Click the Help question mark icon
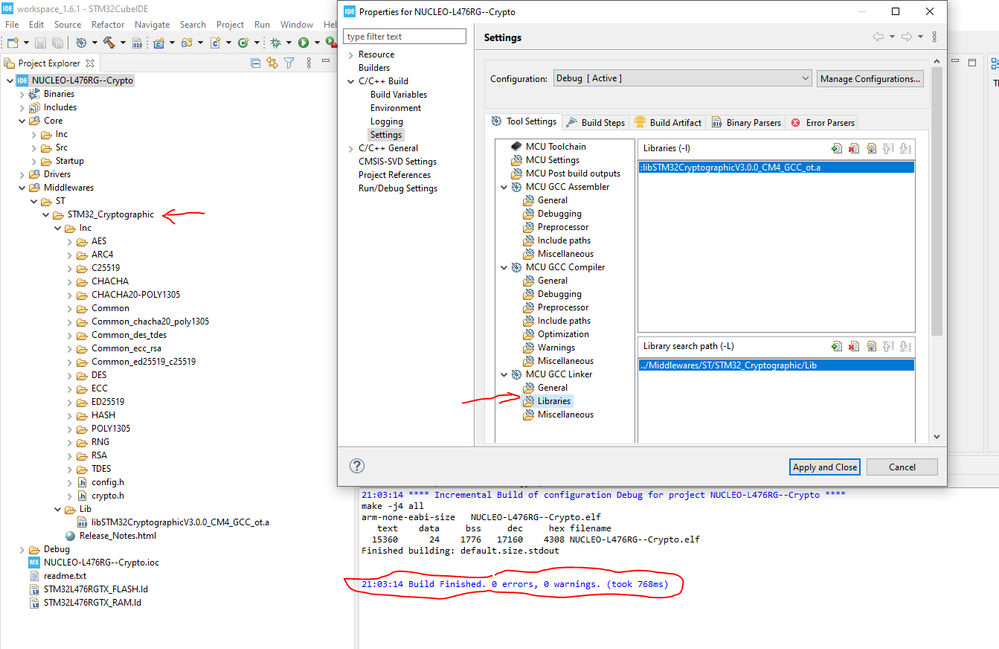Viewport: 999px width, 649px height. point(357,466)
